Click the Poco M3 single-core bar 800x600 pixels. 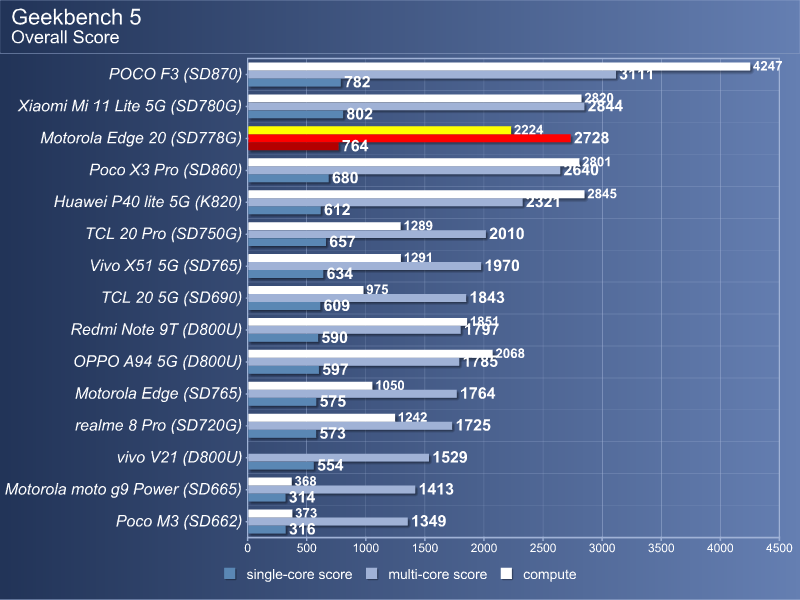click(267, 530)
